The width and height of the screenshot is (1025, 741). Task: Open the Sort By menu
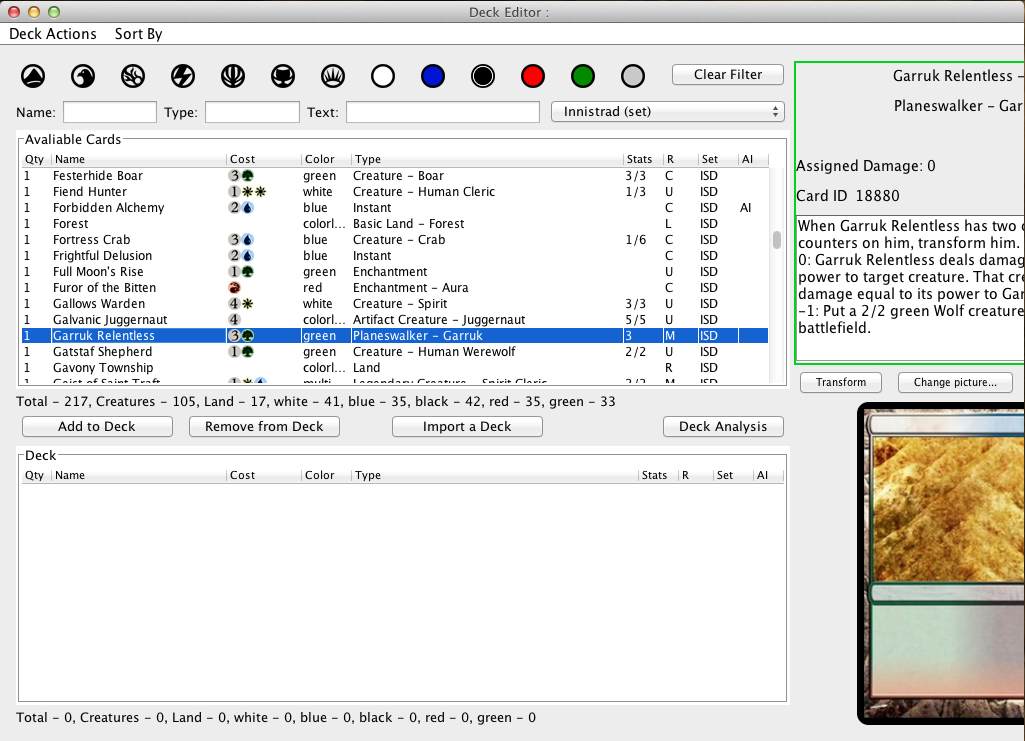click(138, 34)
